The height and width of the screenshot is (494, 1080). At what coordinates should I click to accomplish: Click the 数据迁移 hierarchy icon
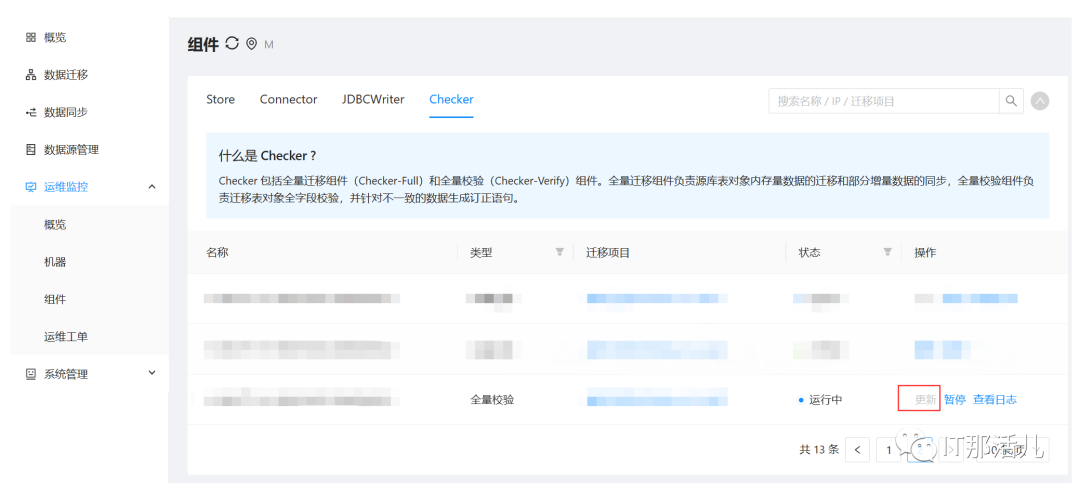[30, 75]
